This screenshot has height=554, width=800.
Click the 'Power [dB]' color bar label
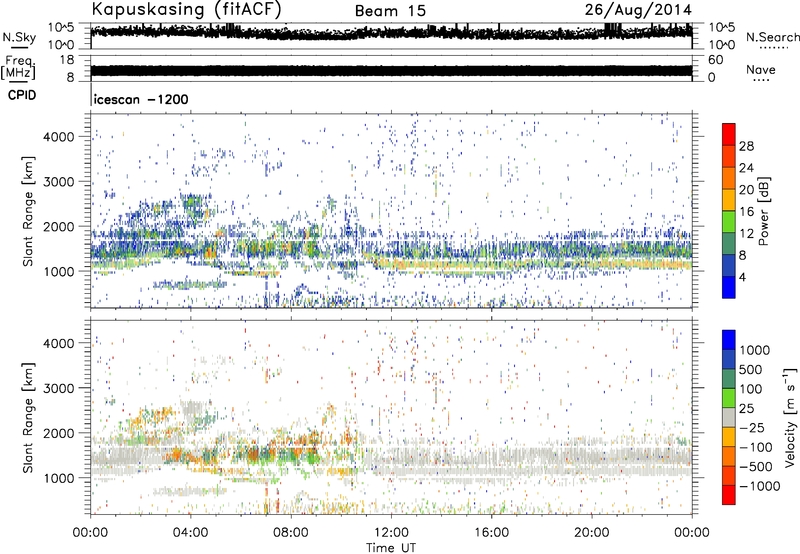(763, 211)
